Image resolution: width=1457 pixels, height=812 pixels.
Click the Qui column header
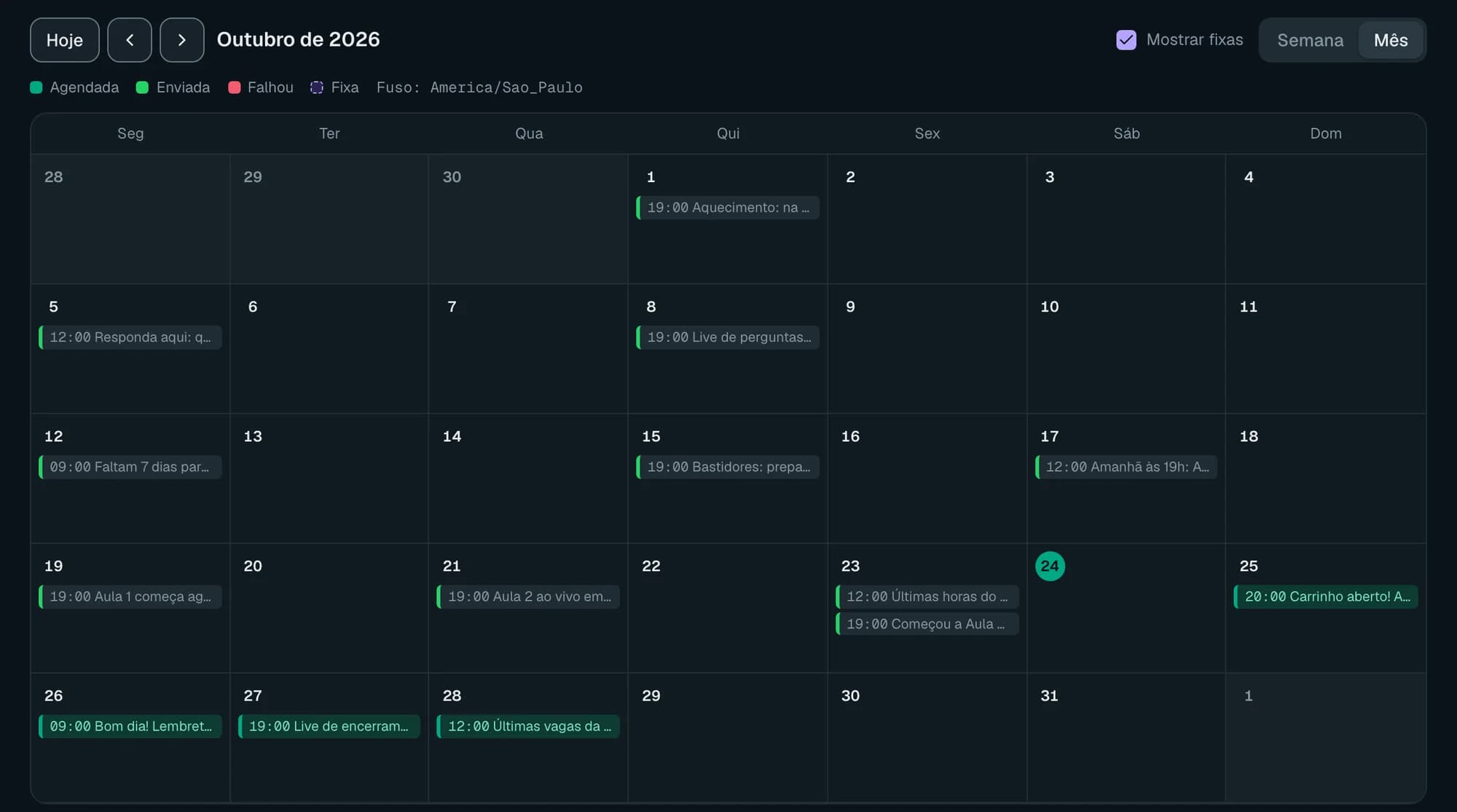728,133
